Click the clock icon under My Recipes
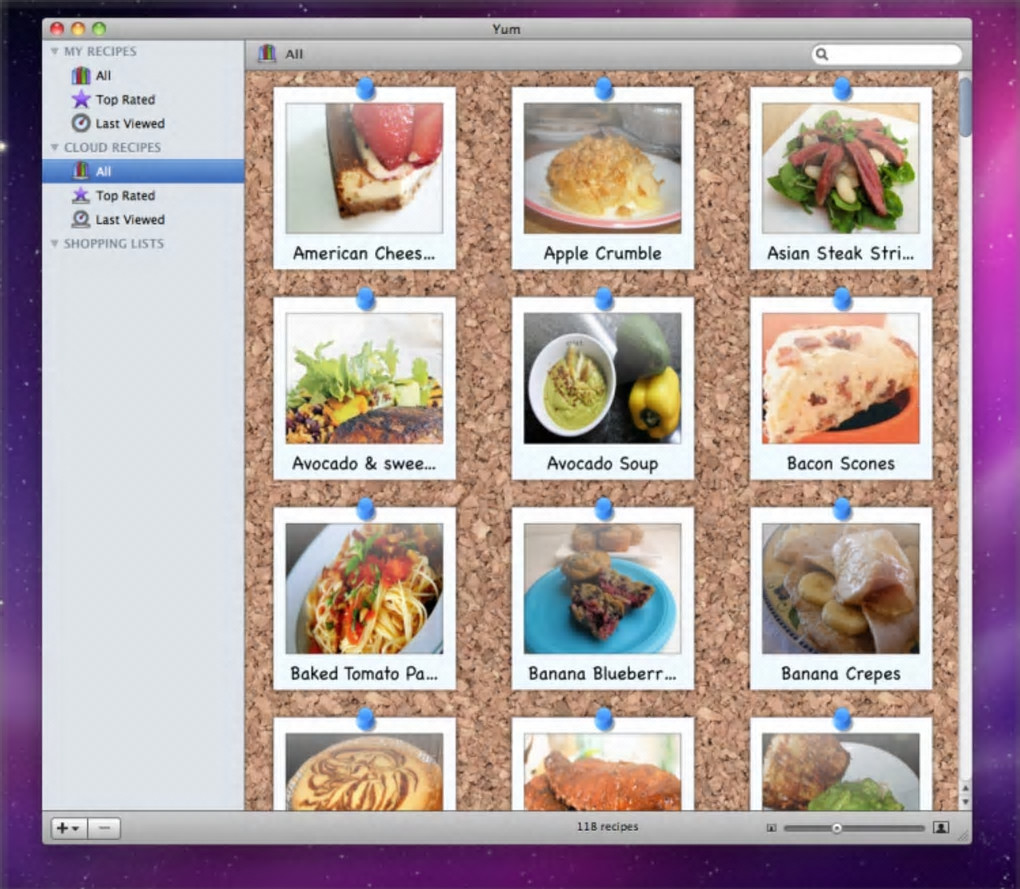1020x889 pixels. tap(81, 123)
